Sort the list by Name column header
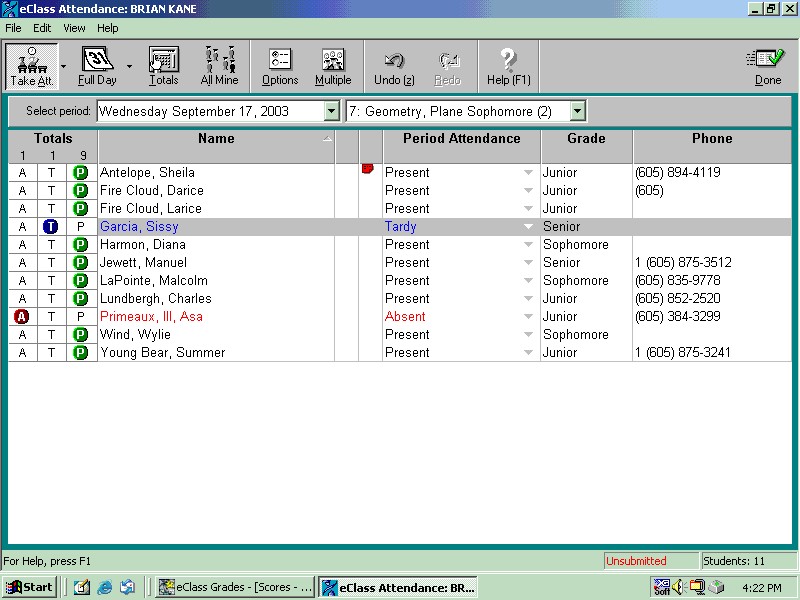The height and width of the screenshot is (600, 800). 216,139
